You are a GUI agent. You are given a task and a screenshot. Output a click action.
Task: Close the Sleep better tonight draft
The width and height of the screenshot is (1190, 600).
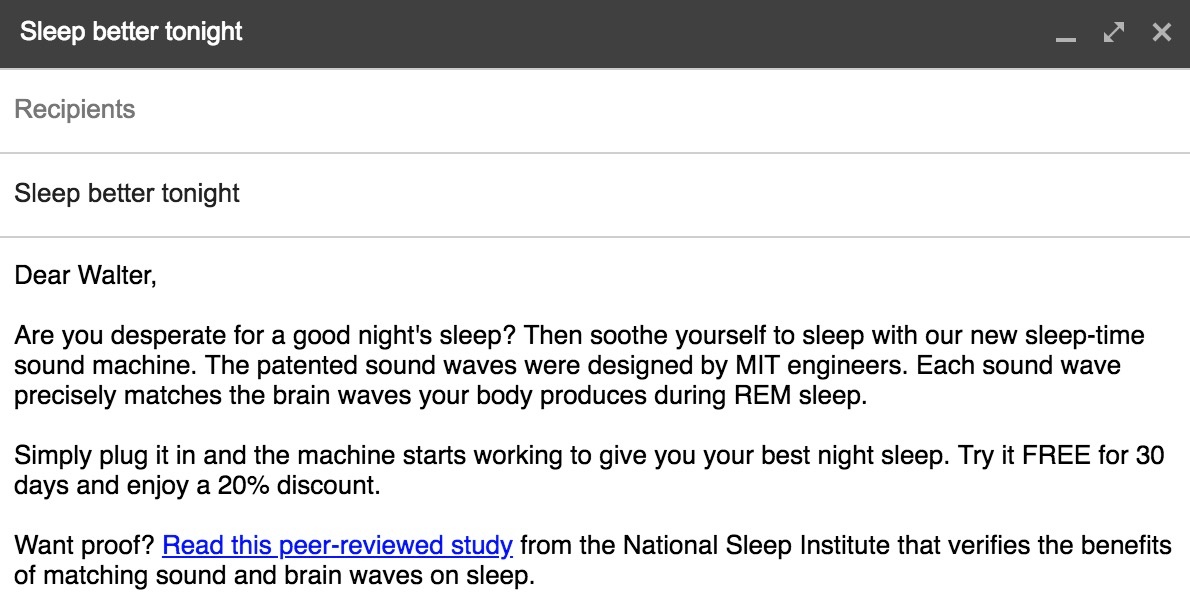click(1161, 33)
